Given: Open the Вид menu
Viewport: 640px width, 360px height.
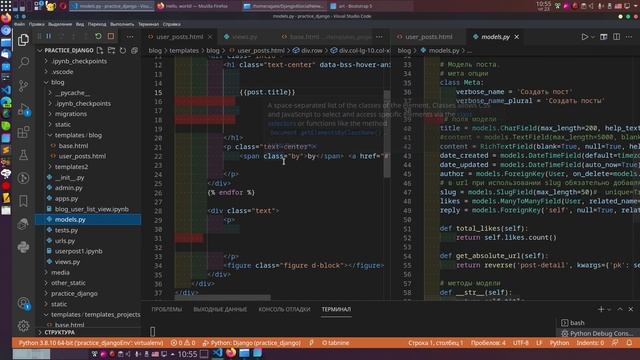Looking at the screenshot, I should tap(80, 24).
